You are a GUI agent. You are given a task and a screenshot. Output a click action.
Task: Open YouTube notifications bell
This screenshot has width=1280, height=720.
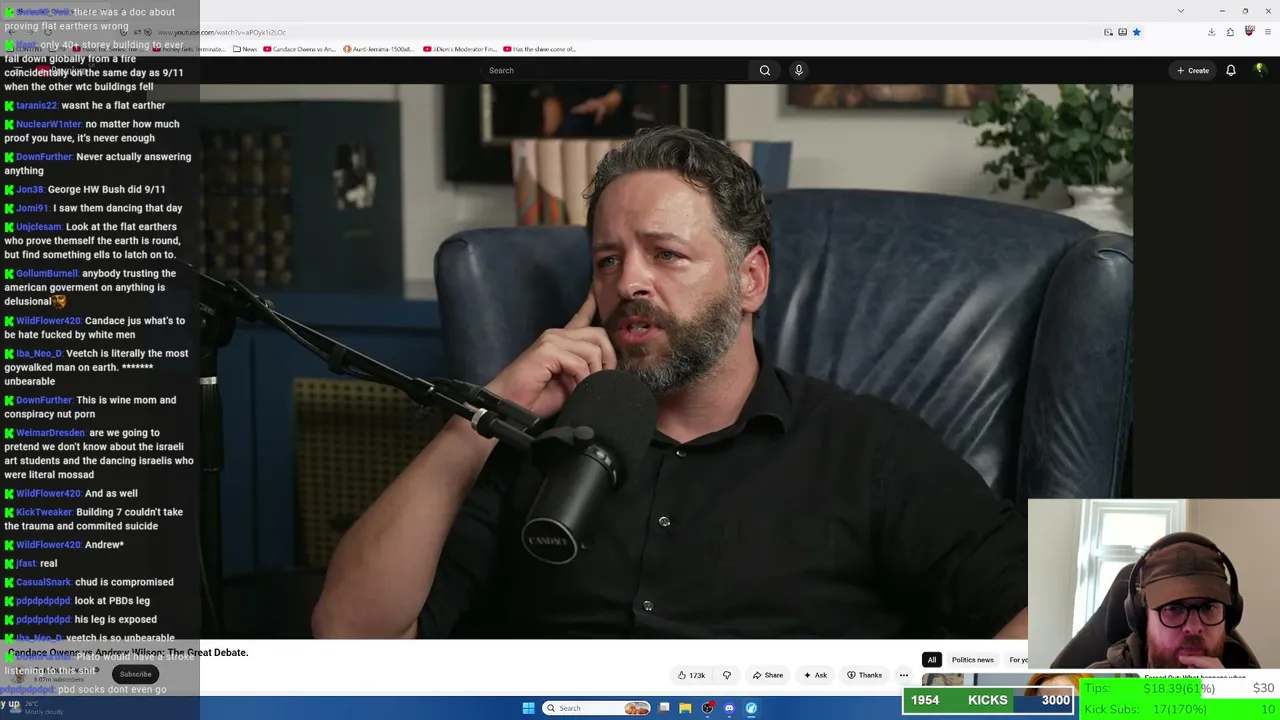pos(1231,70)
